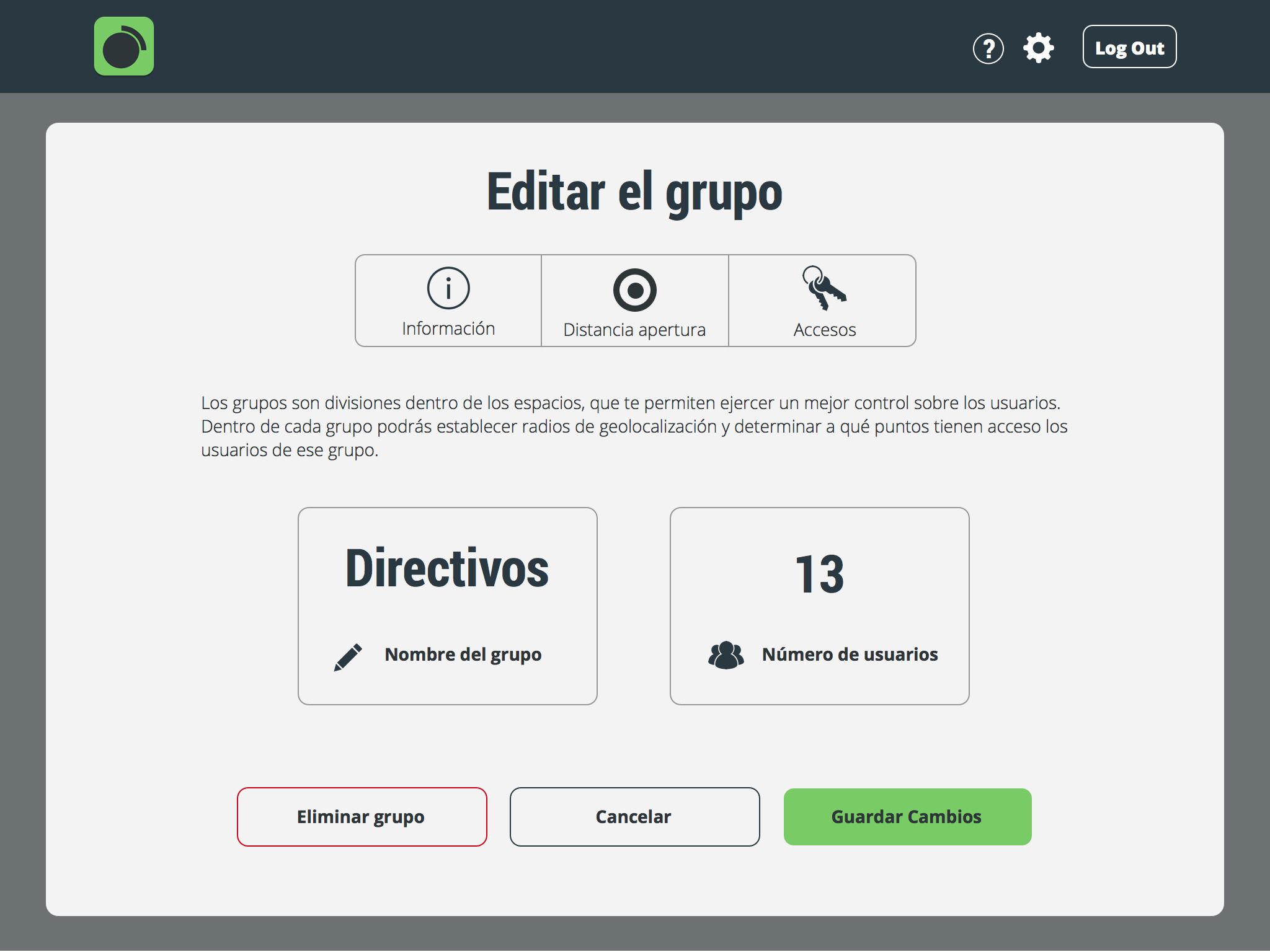Click the Nombre del grupo label
This screenshot has width=1270, height=952.
(x=463, y=654)
